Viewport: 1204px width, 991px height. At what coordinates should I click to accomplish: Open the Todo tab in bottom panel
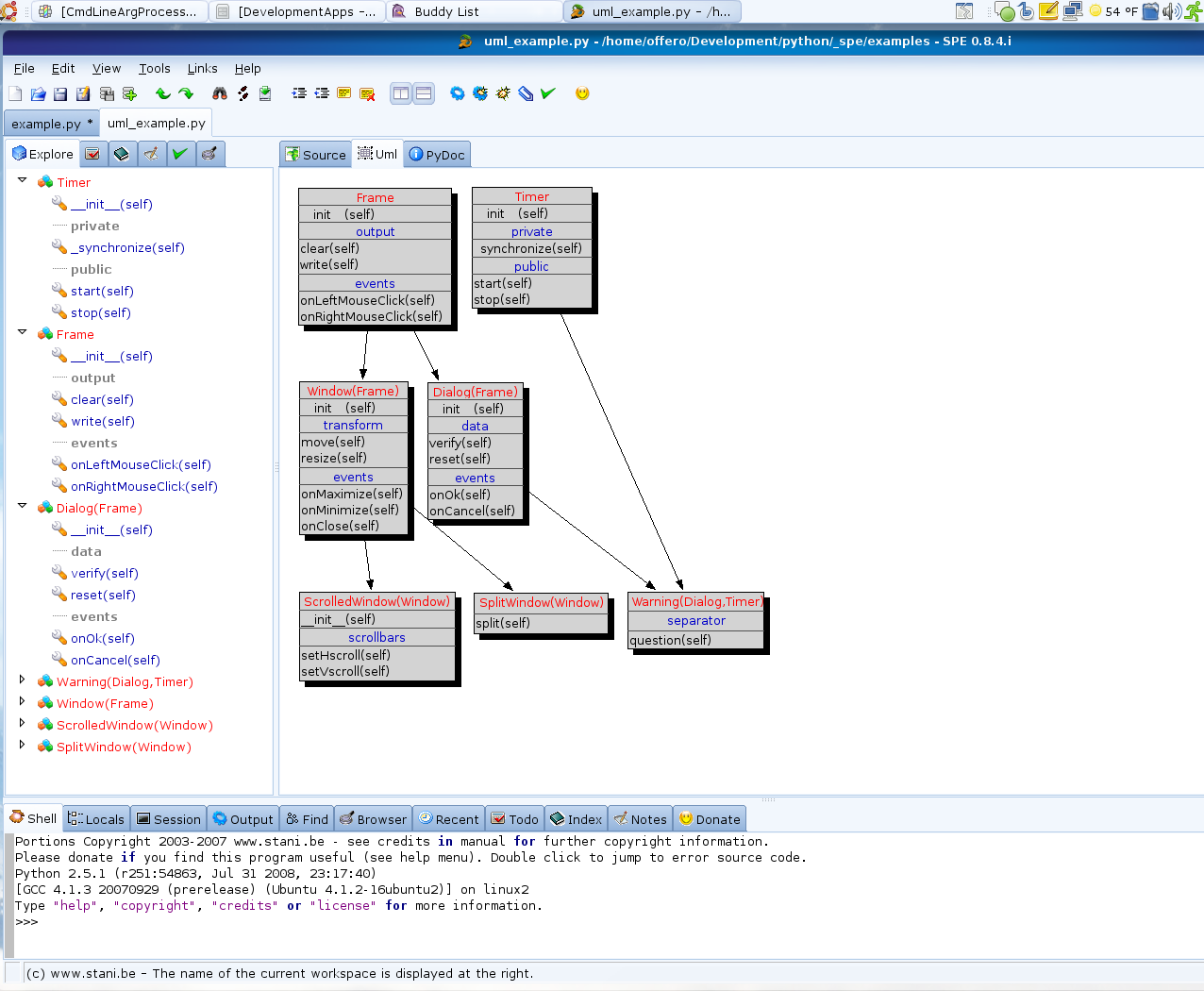click(x=514, y=819)
